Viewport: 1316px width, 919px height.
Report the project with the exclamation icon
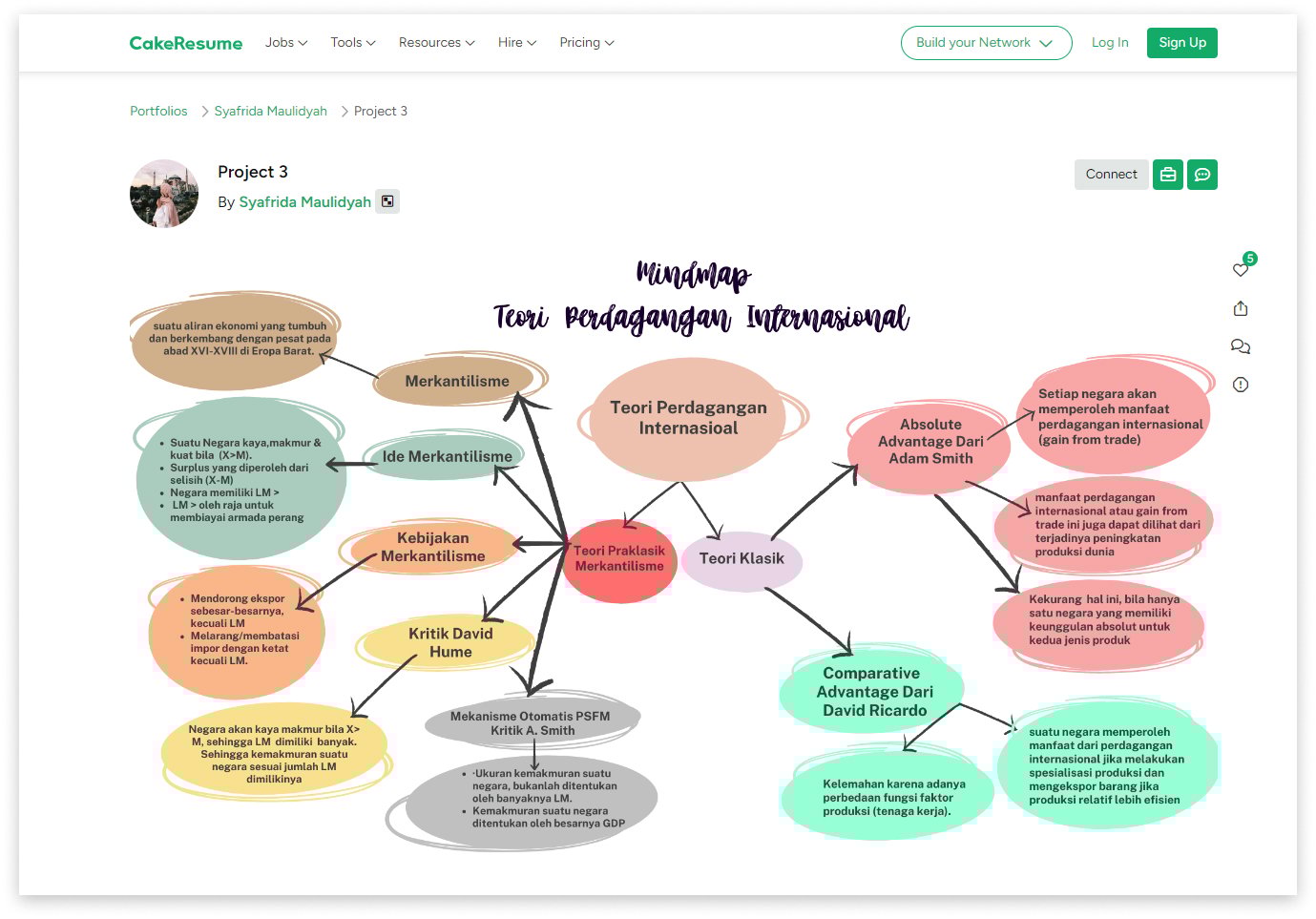tap(1241, 385)
